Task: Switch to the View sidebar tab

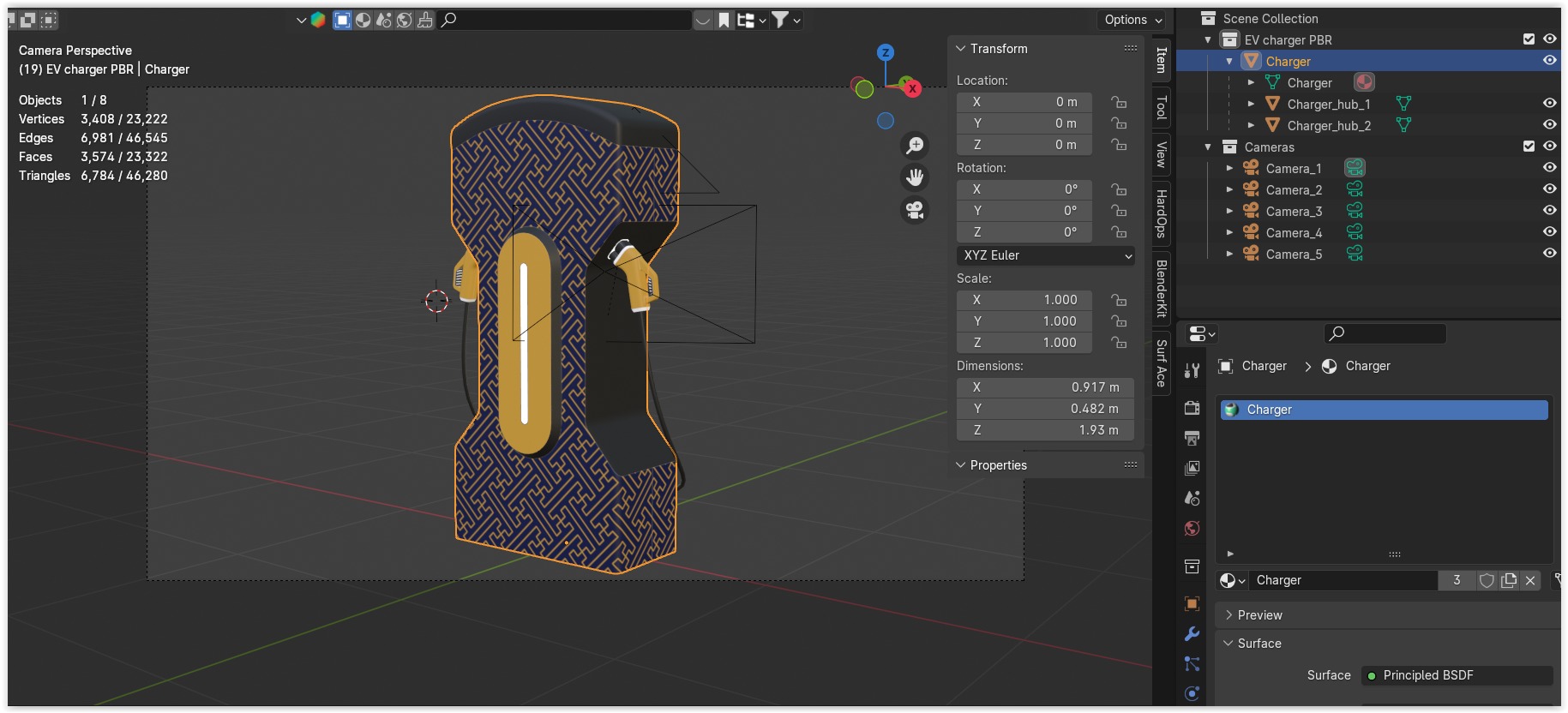Action: 1162,154
